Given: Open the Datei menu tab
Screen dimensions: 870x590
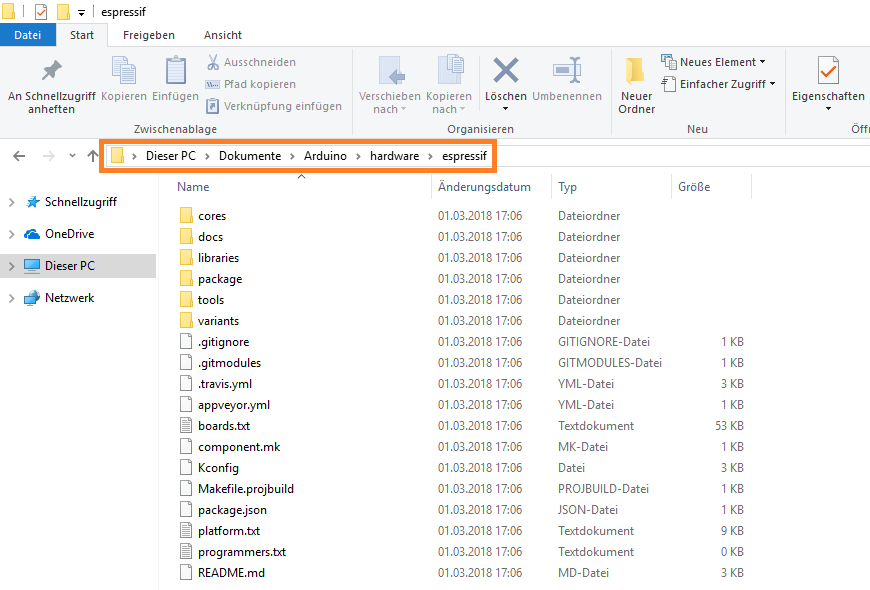Looking at the screenshot, I should (x=28, y=35).
